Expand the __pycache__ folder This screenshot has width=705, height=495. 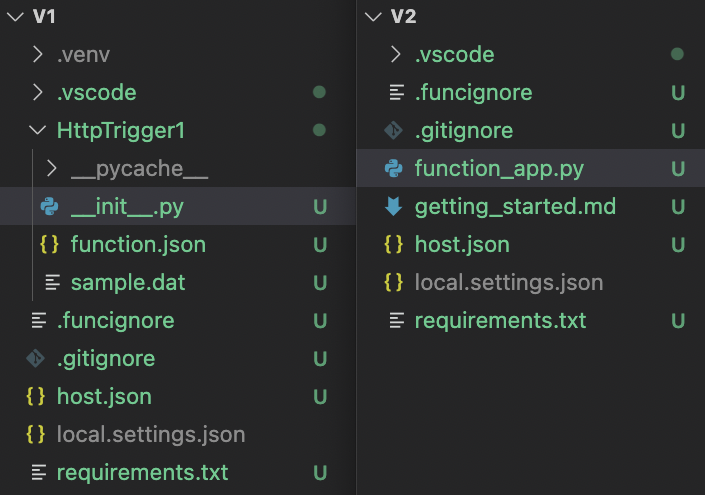(53, 169)
